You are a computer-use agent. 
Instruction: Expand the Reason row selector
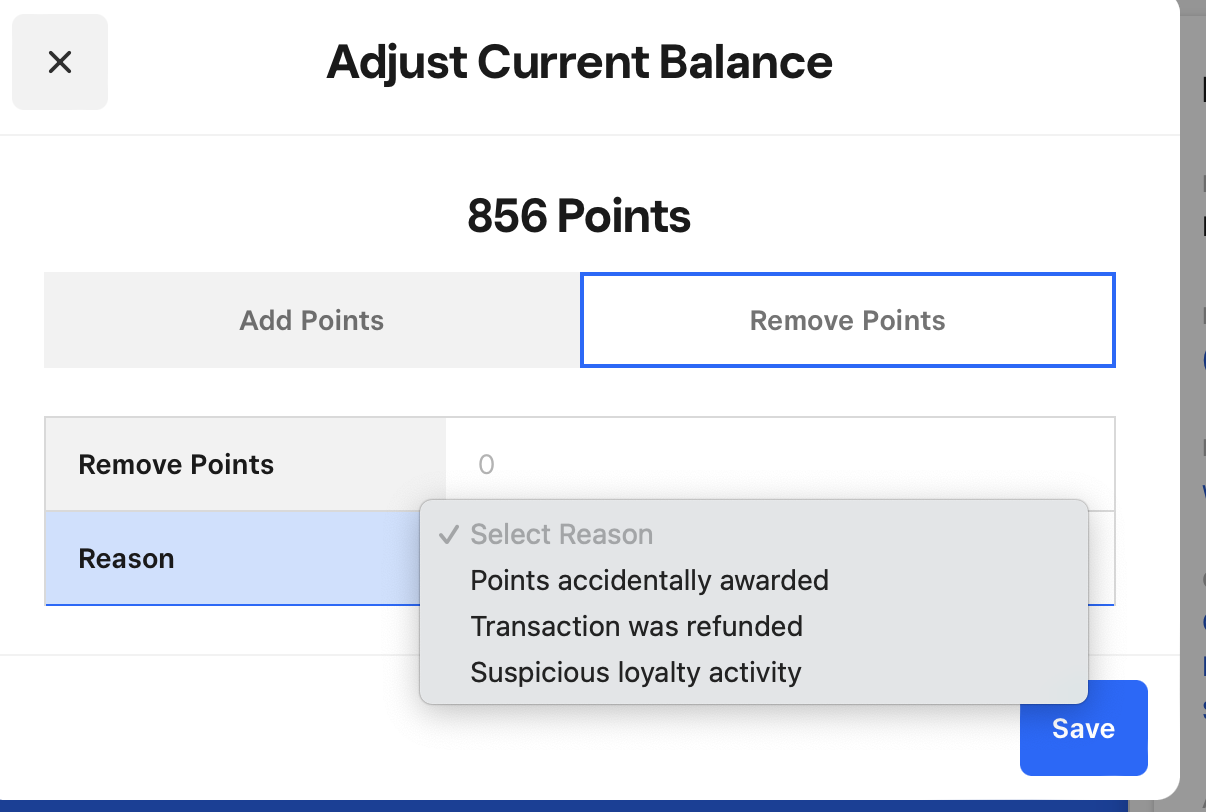(x=780, y=558)
